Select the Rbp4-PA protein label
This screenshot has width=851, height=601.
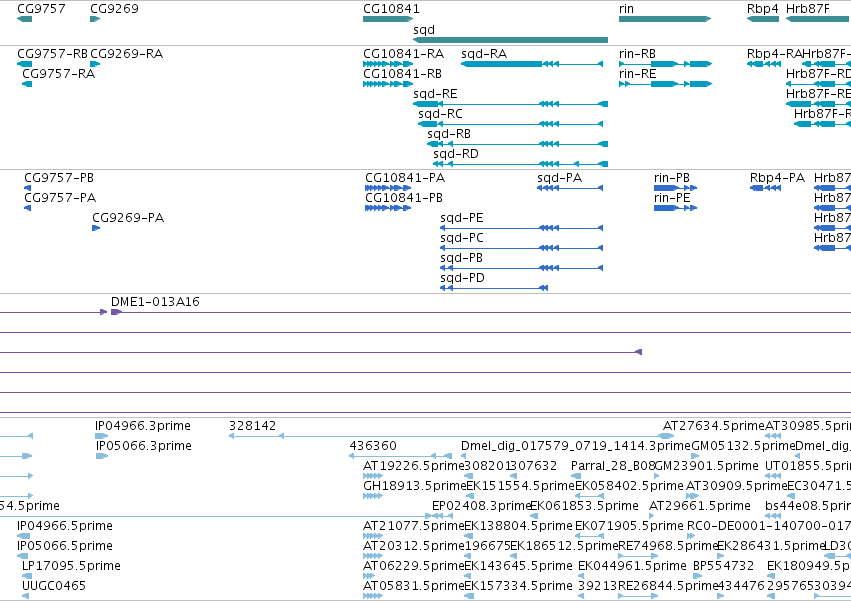pos(777,178)
